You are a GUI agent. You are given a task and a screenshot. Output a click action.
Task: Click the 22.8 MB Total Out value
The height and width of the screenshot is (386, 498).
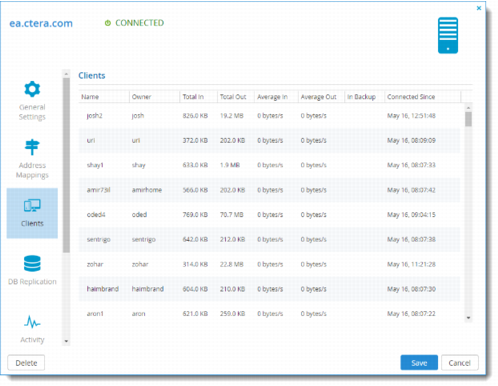pos(232,264)
